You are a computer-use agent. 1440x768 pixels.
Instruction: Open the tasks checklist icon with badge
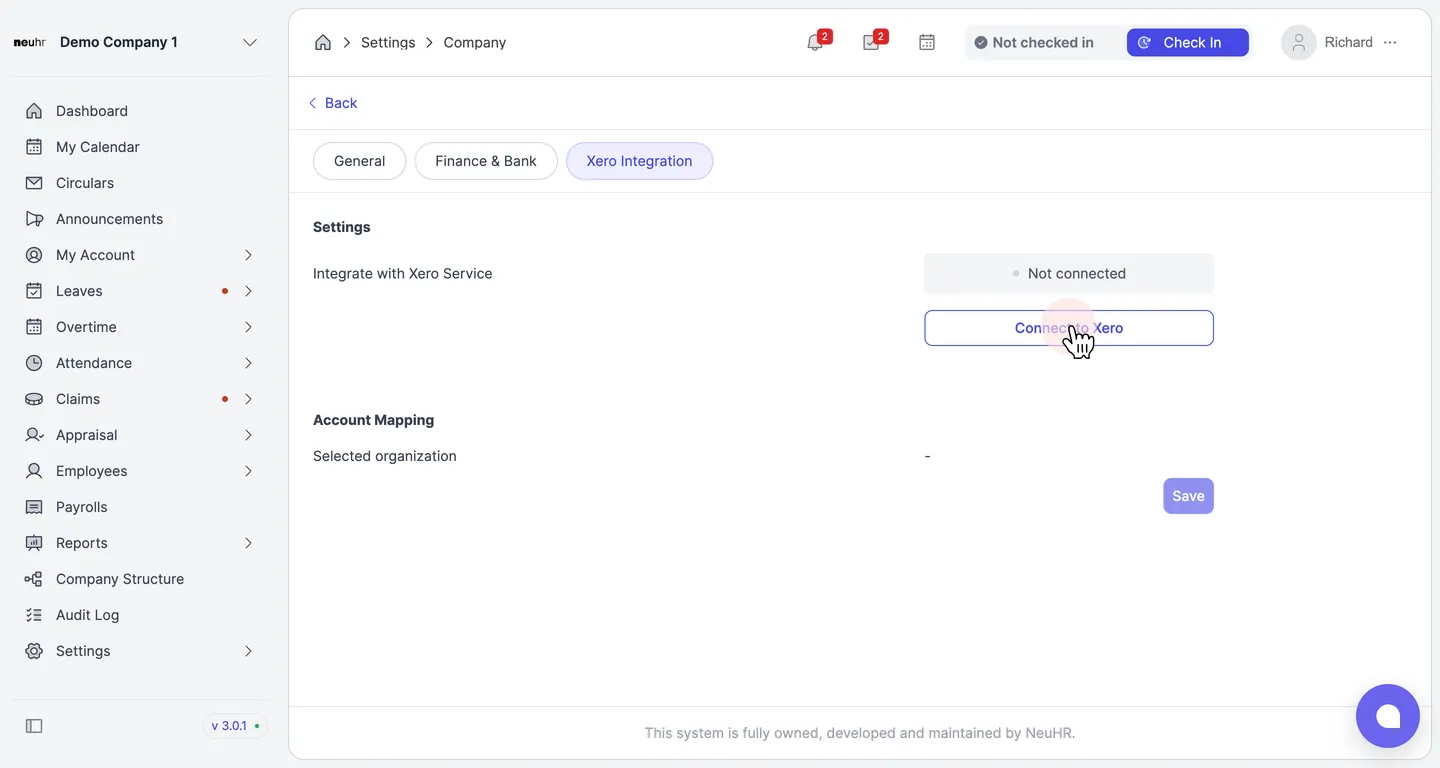click(x=871, y=42)
